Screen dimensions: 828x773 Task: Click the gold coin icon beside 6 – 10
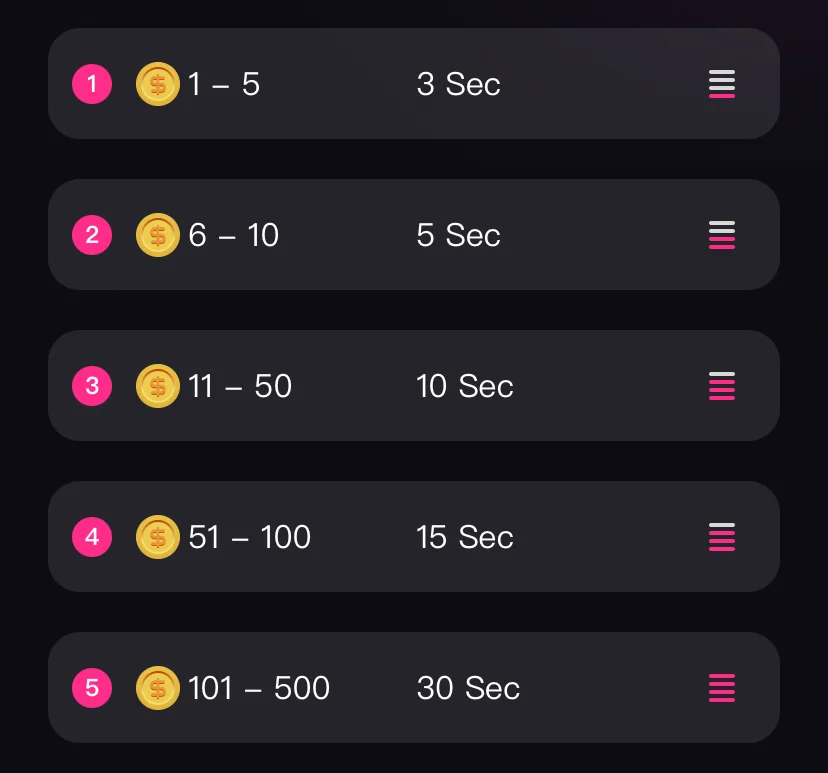(x=157, y=235)
